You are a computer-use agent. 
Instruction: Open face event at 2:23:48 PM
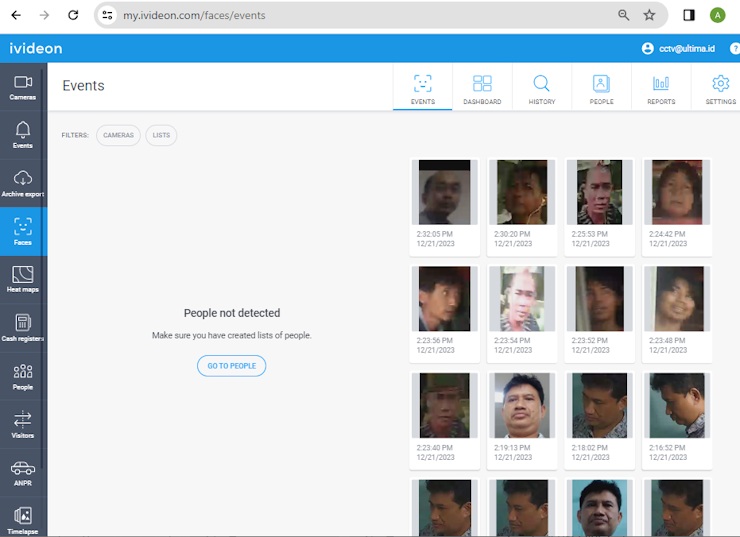point(677,313)
